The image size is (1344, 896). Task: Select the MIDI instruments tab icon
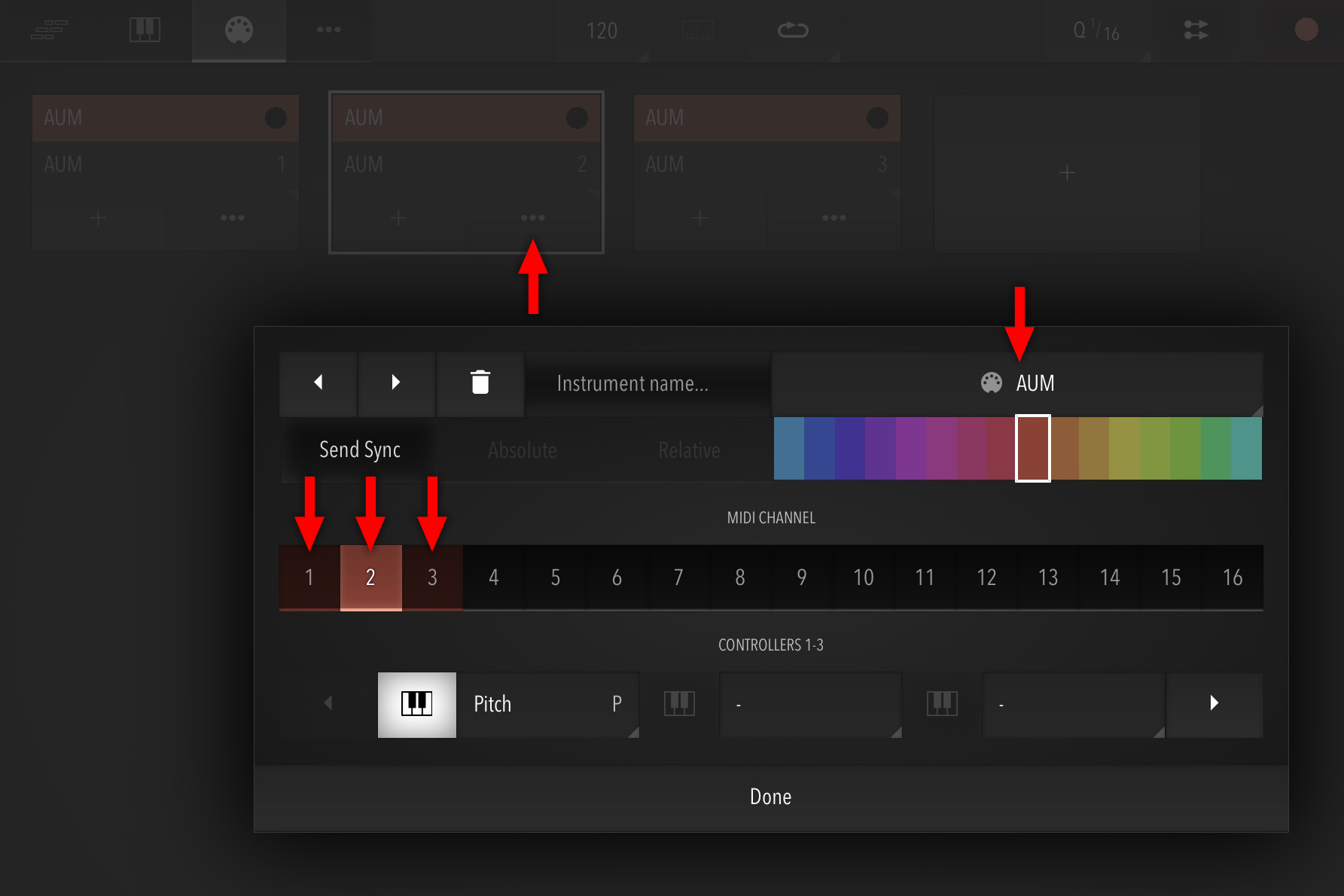pyautogui.click(x=239, y=30)
